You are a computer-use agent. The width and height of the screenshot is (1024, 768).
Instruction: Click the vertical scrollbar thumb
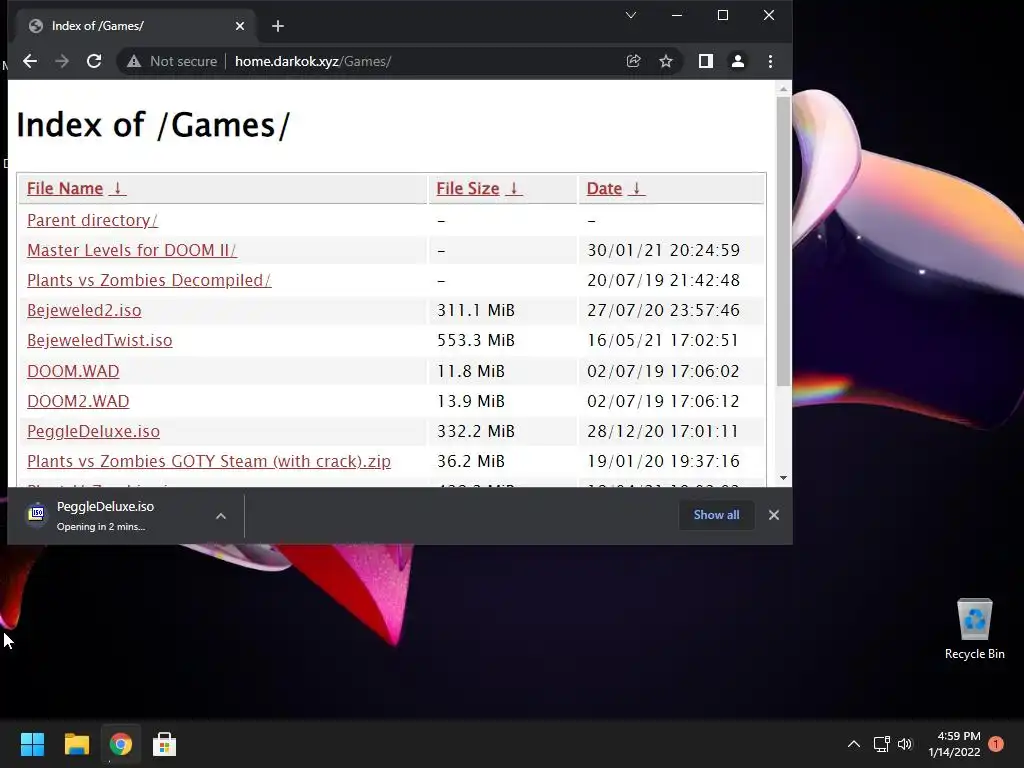(x=784, y=241)
